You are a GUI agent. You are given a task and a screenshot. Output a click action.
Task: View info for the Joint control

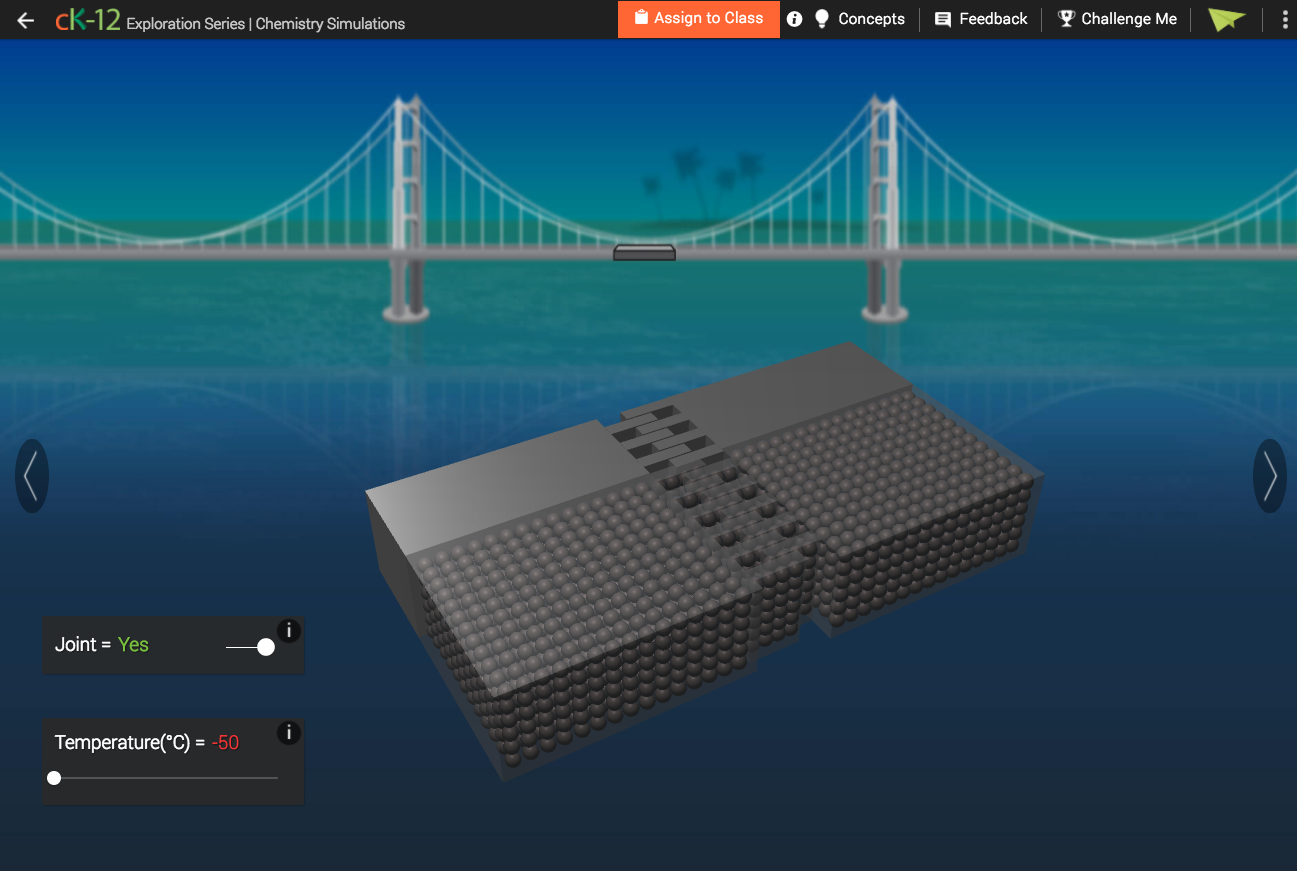(288, 631)
